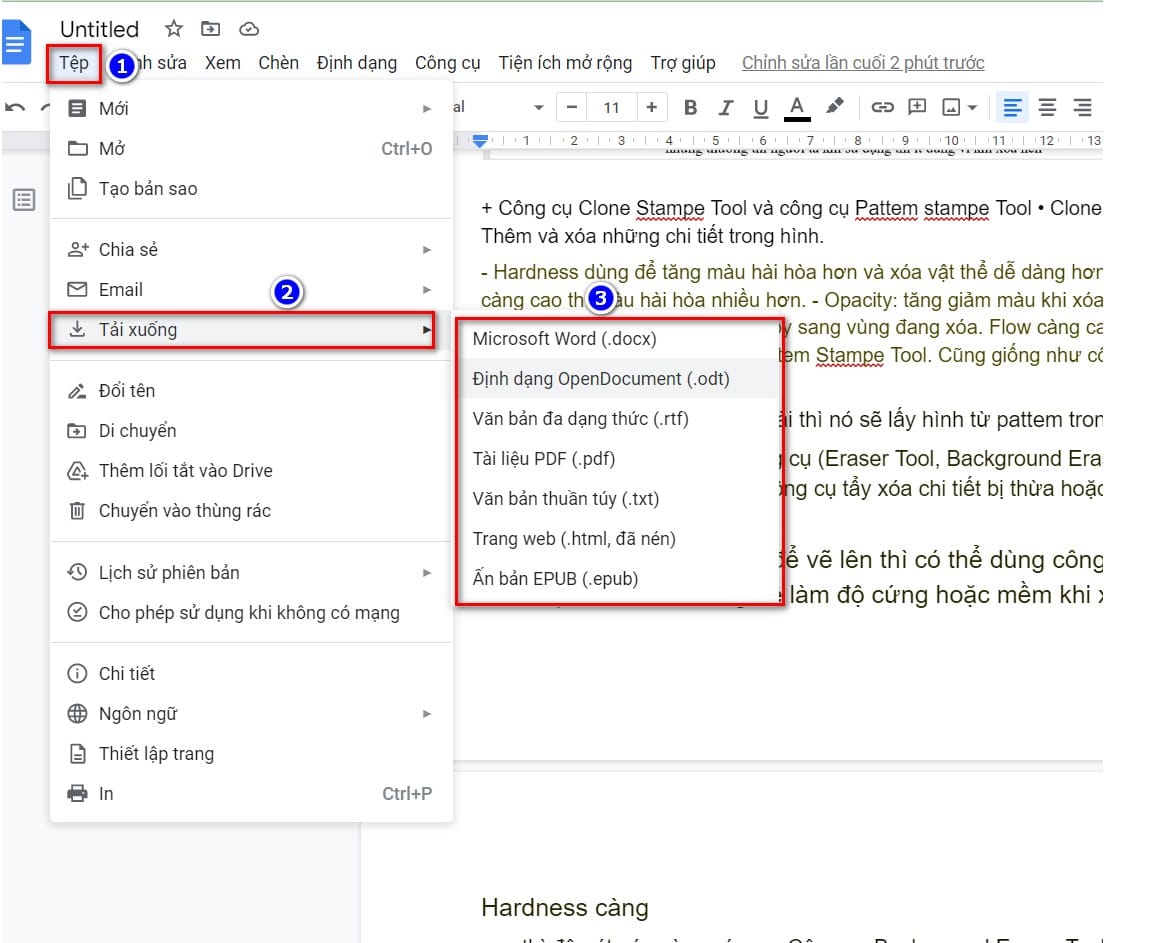Open the font name dropdown arrow
1159x943 pixels.
[x=539, y=108]
